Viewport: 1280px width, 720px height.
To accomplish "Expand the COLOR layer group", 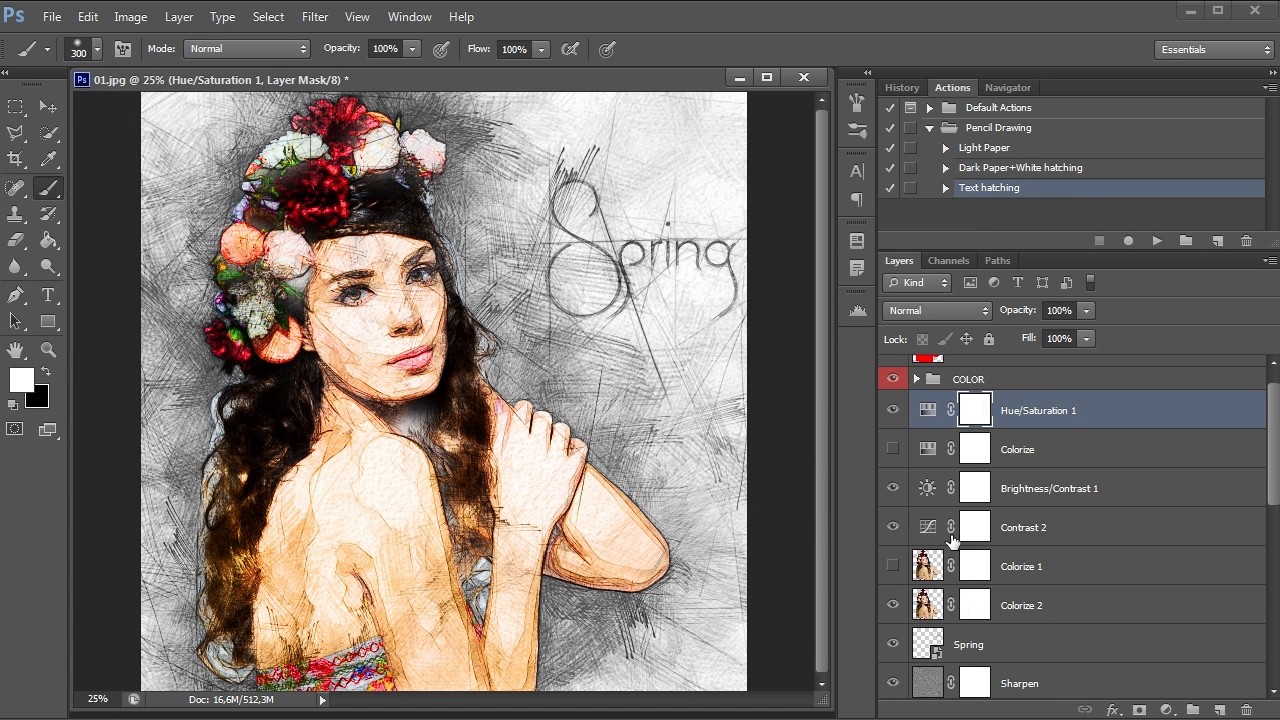I will (x=916, y=379).
